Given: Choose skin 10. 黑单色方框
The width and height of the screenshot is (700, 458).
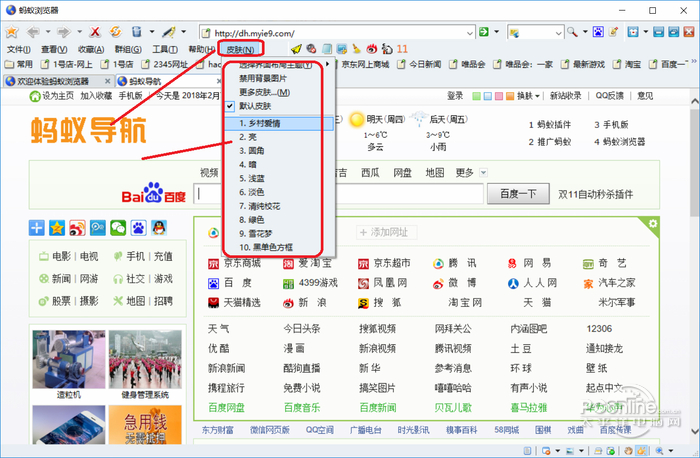Looking at the screenshot, I should tap(279, 247).
